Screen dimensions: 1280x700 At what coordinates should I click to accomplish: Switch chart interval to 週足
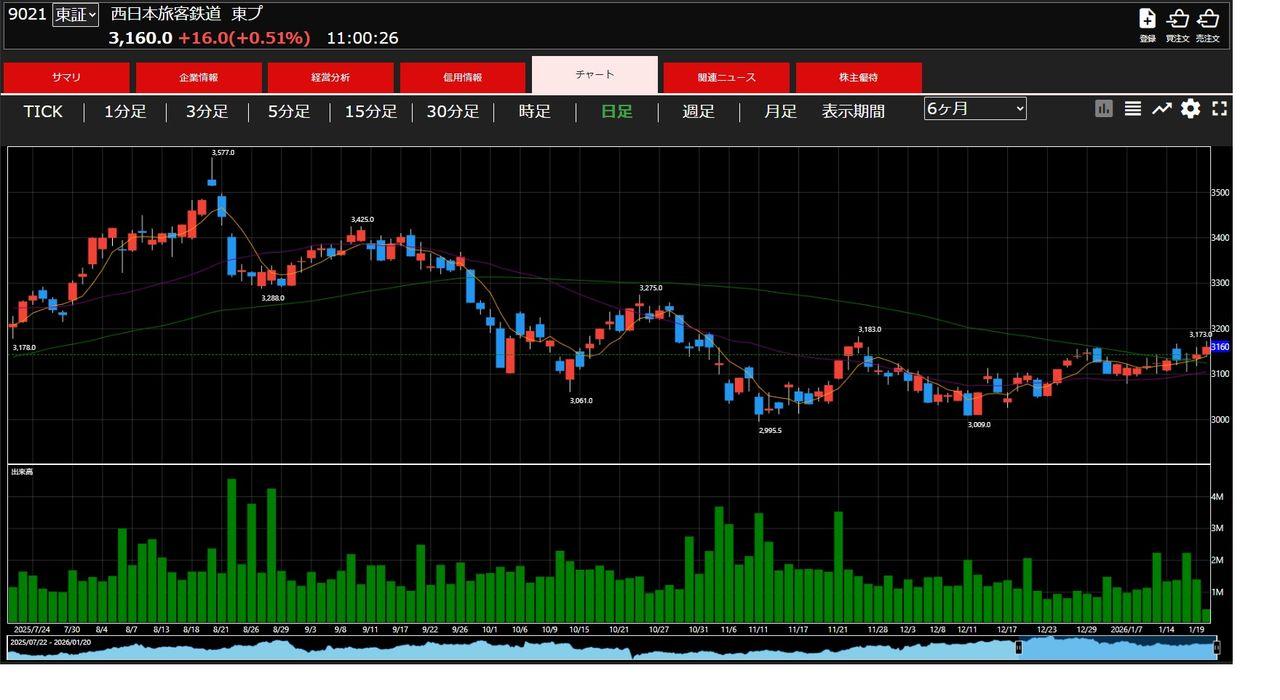point(698,111)
